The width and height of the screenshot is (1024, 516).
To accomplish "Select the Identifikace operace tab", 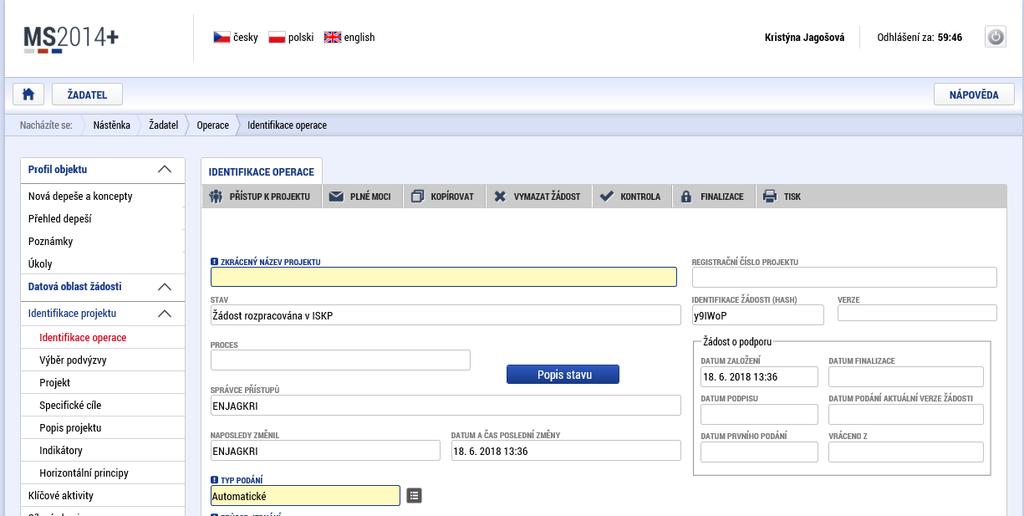I will [x=261, y=172].
